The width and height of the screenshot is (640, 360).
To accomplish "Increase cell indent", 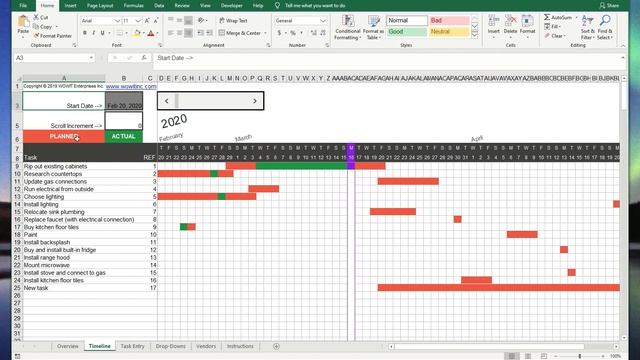I will click(209, 33).
